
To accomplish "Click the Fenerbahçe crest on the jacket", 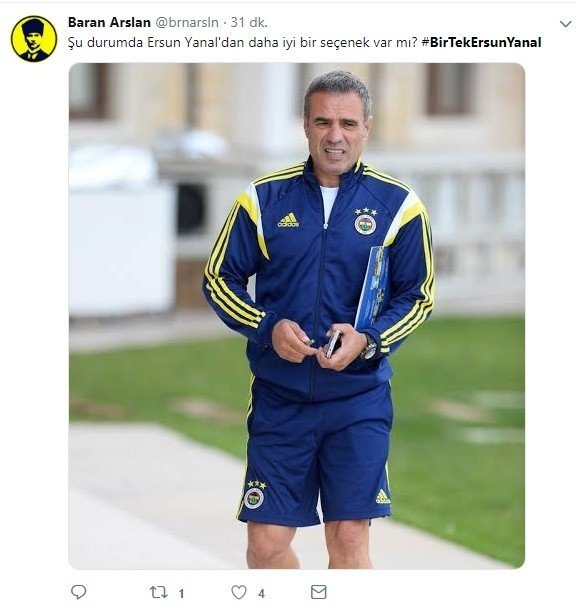I will click(x=365, y=221).
